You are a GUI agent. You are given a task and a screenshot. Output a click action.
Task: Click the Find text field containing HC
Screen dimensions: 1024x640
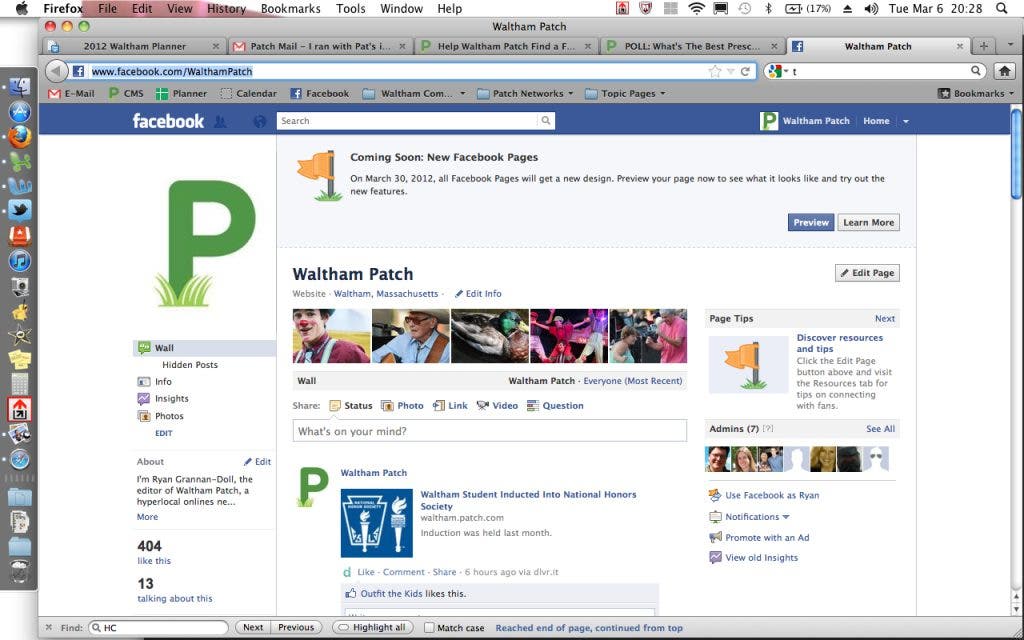click(158, 628)
